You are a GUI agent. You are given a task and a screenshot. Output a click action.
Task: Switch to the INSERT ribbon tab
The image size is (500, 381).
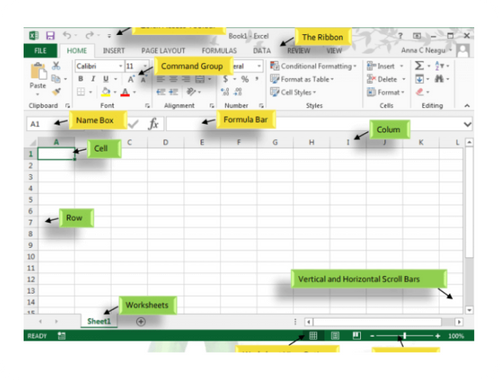coord(114,51)
